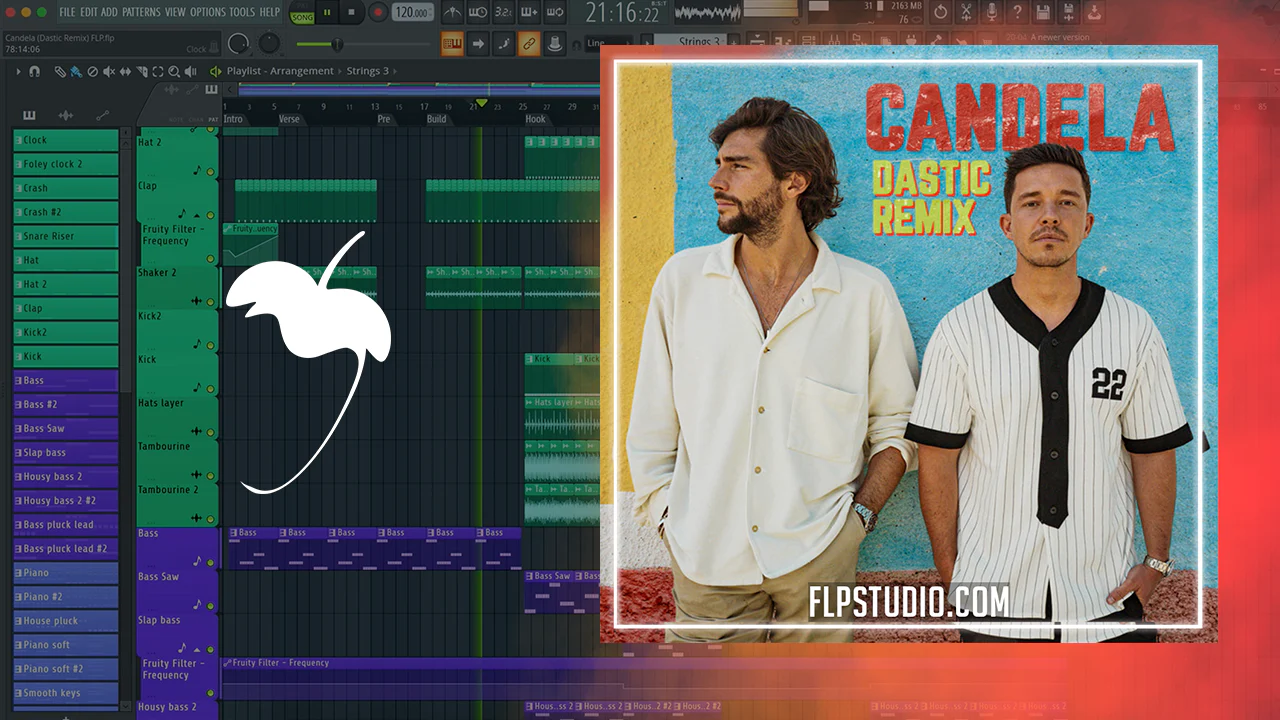This screenshot has height=720, width=1280.
Task: Jump to the Verse timeline marker
Action: pos(289,119)
